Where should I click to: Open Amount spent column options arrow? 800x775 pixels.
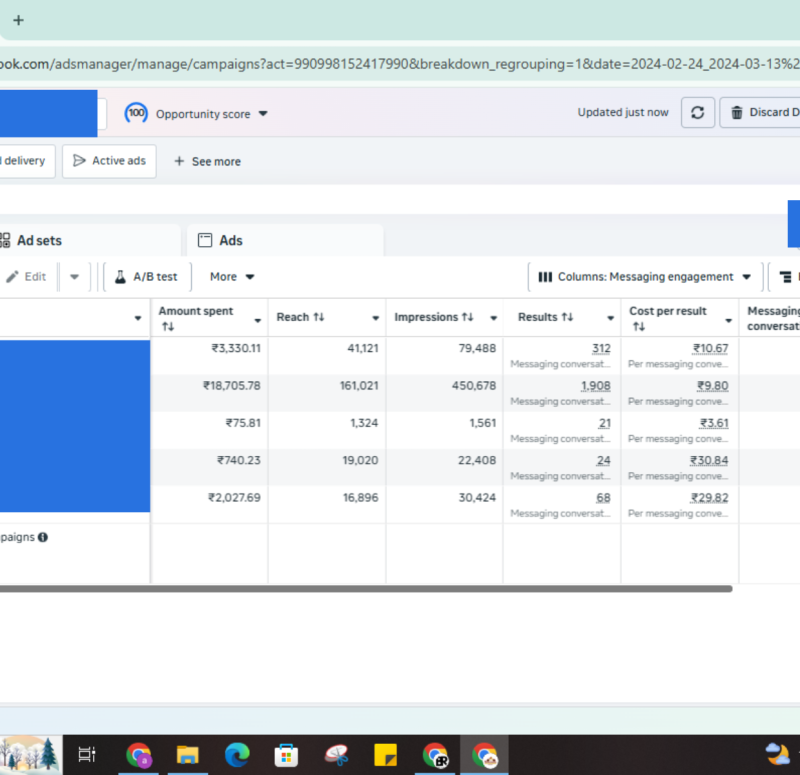257,320
